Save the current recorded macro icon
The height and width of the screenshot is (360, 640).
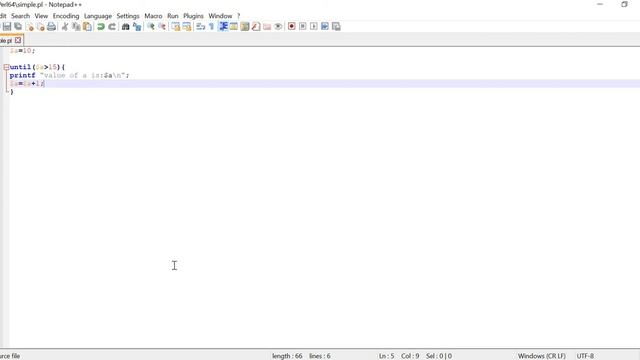336,27
